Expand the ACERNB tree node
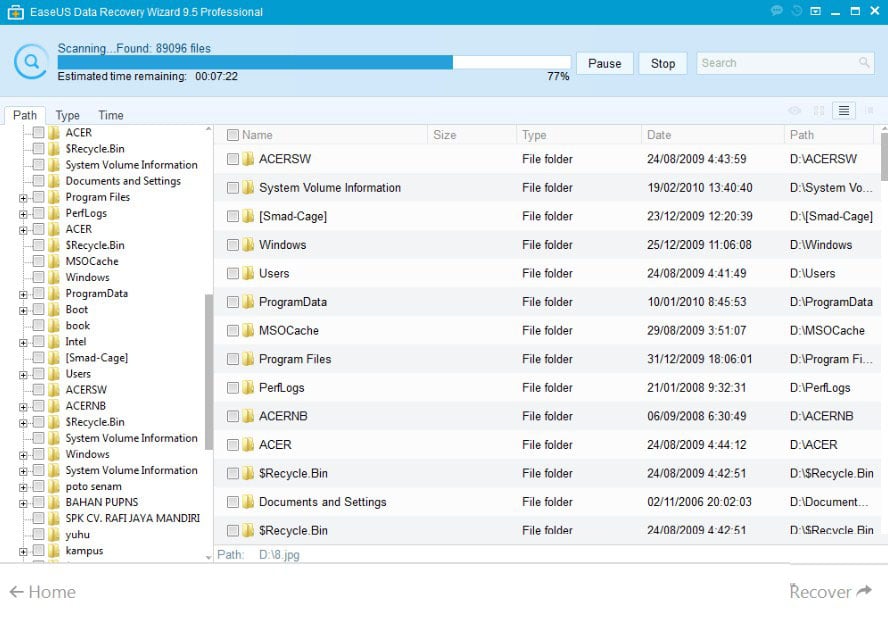 (x=23, y=407)
